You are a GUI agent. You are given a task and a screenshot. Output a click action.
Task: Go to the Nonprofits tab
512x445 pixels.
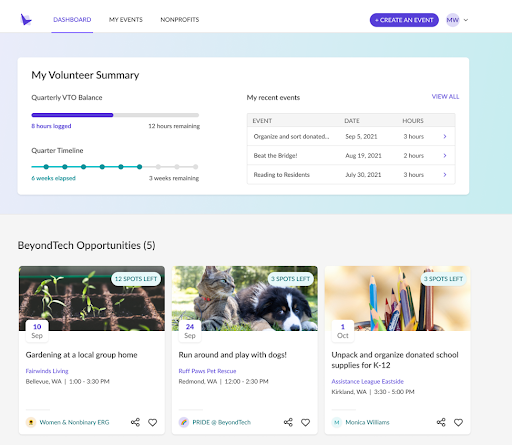180,20
